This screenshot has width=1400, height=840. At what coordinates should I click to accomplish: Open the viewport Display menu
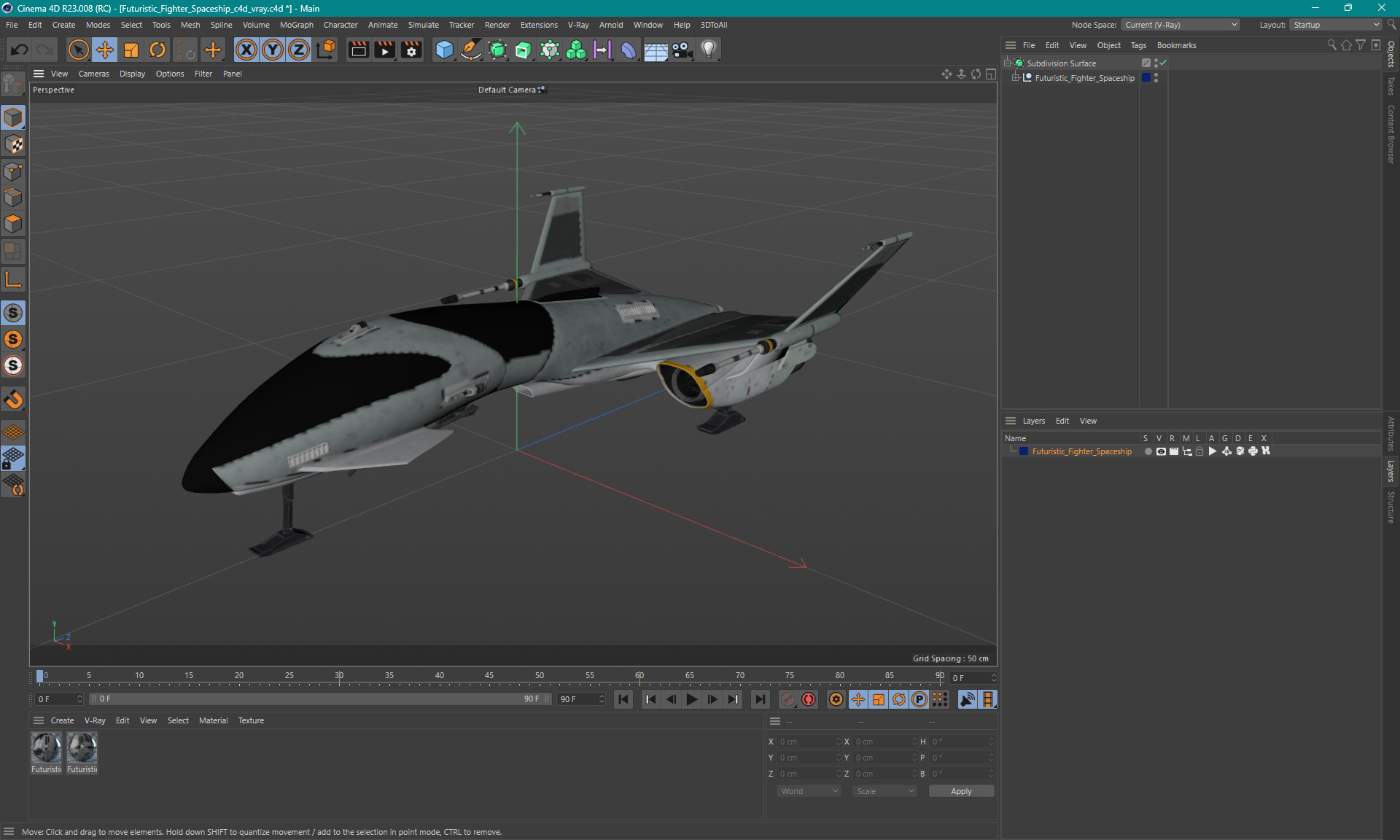132,74
